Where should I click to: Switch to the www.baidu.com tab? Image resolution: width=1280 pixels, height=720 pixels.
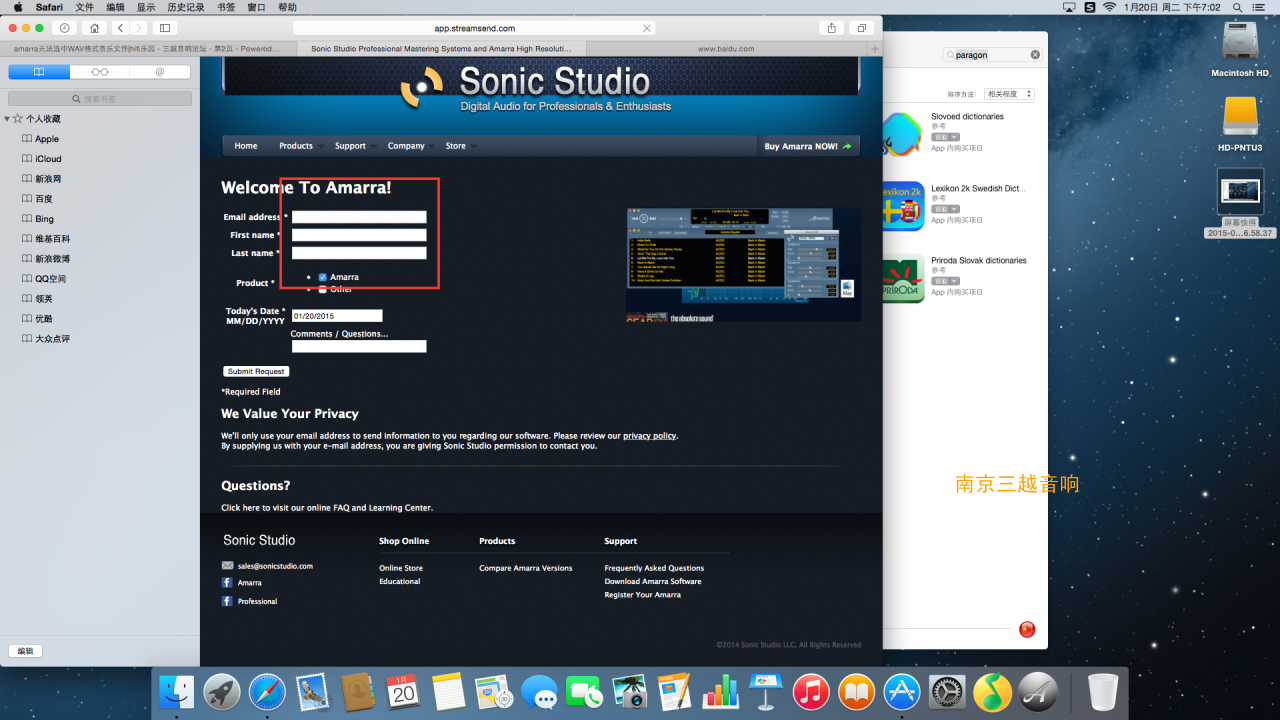(x=725, y=48)
